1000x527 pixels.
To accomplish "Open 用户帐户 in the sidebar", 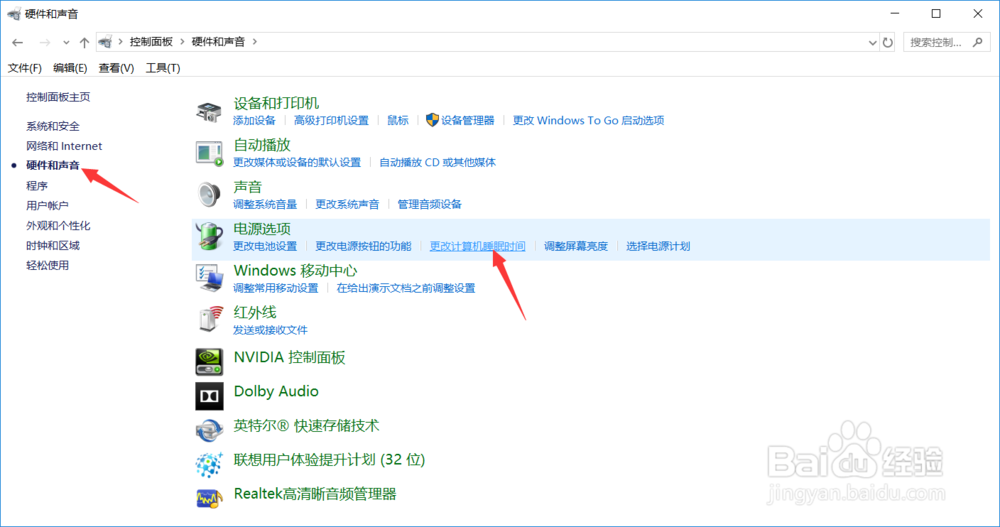I will click(47, 205).
